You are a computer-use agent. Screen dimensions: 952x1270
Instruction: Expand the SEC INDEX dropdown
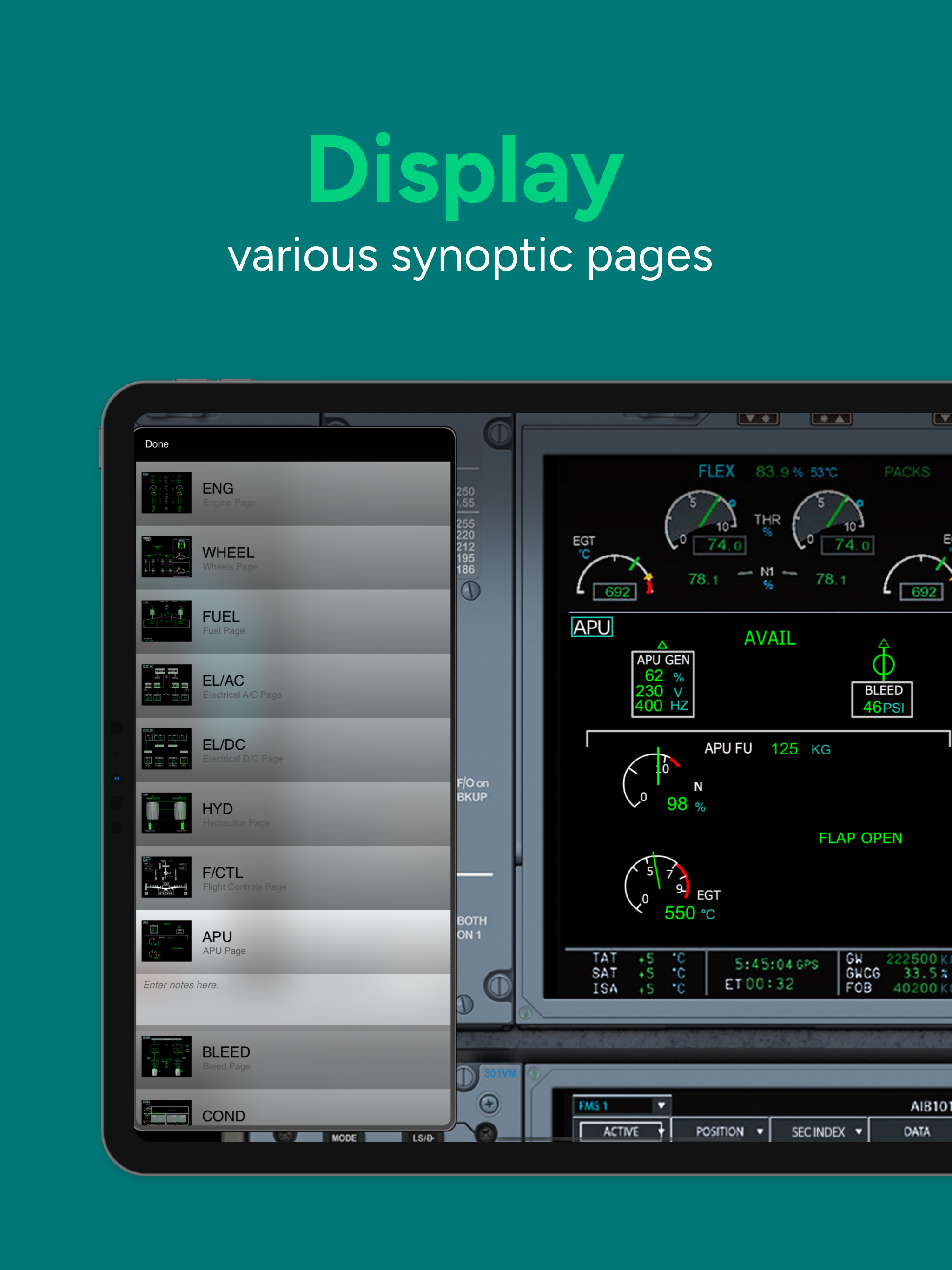coord(859,1131)
